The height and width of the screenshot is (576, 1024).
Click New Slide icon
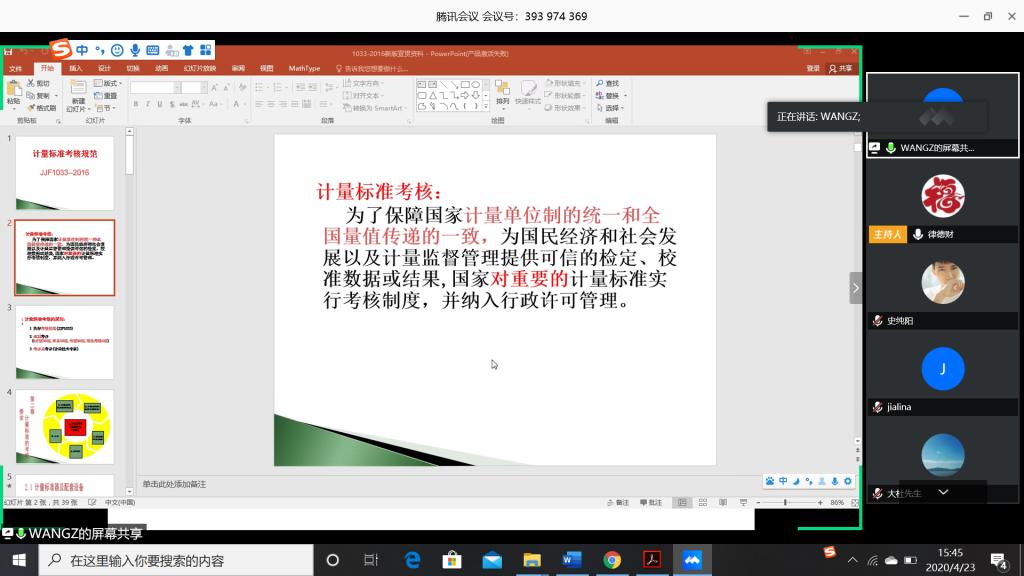[x=78, y=88]
